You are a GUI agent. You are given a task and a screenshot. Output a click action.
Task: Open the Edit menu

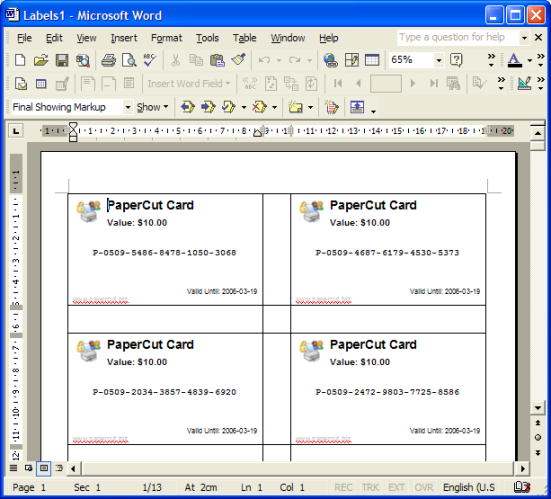coord(54,38)
